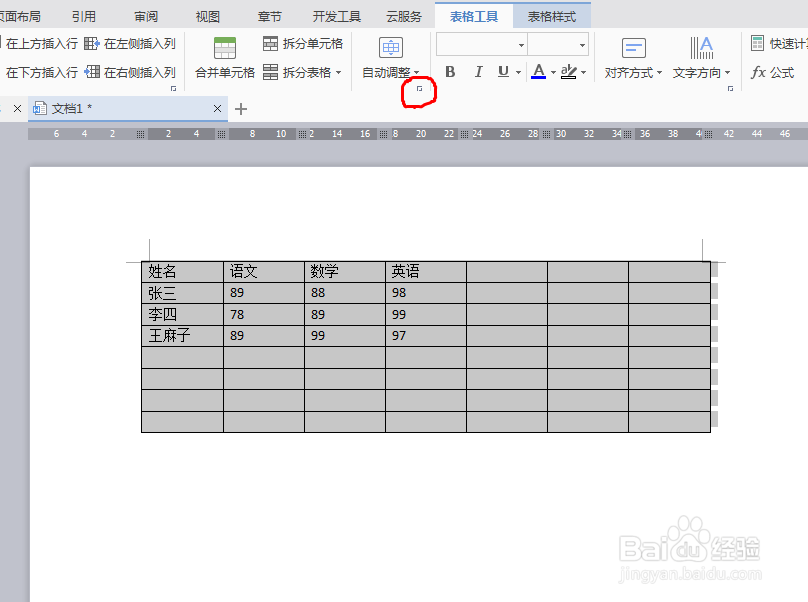
Task: Click the Split Table icon
Action: click(271, 72)
